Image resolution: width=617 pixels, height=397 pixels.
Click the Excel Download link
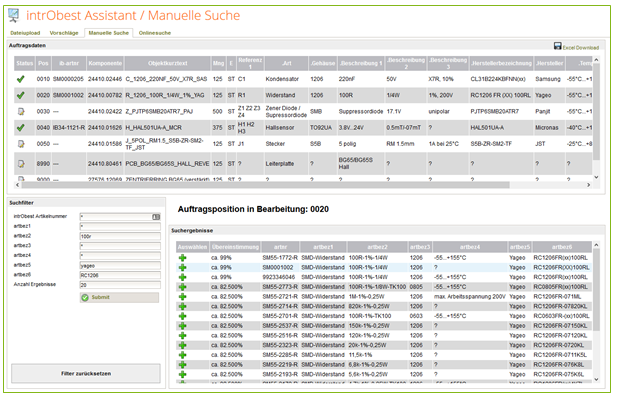click(x=580, y=48)
